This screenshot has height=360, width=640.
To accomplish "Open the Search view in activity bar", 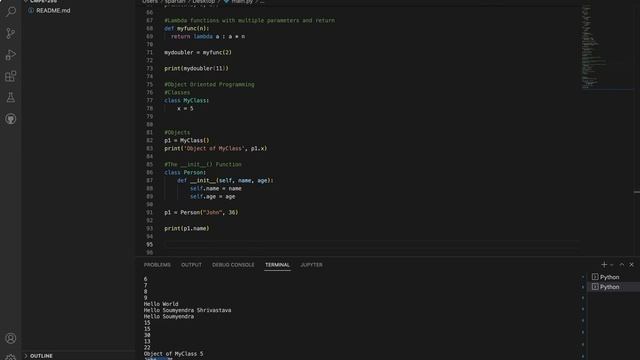I will pyautogui.click(x=11, y=11).
